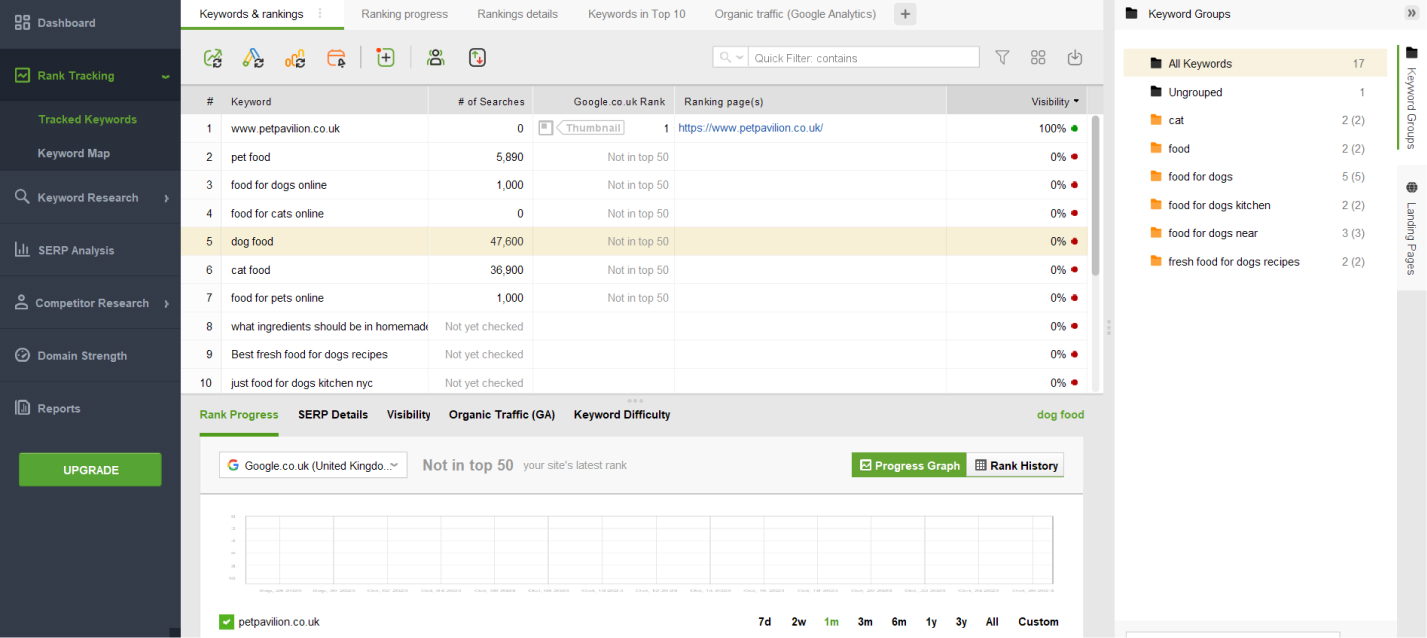Click the funnel filter icon
Viewport: 1427px width, 638px height.
point(1002,58)
